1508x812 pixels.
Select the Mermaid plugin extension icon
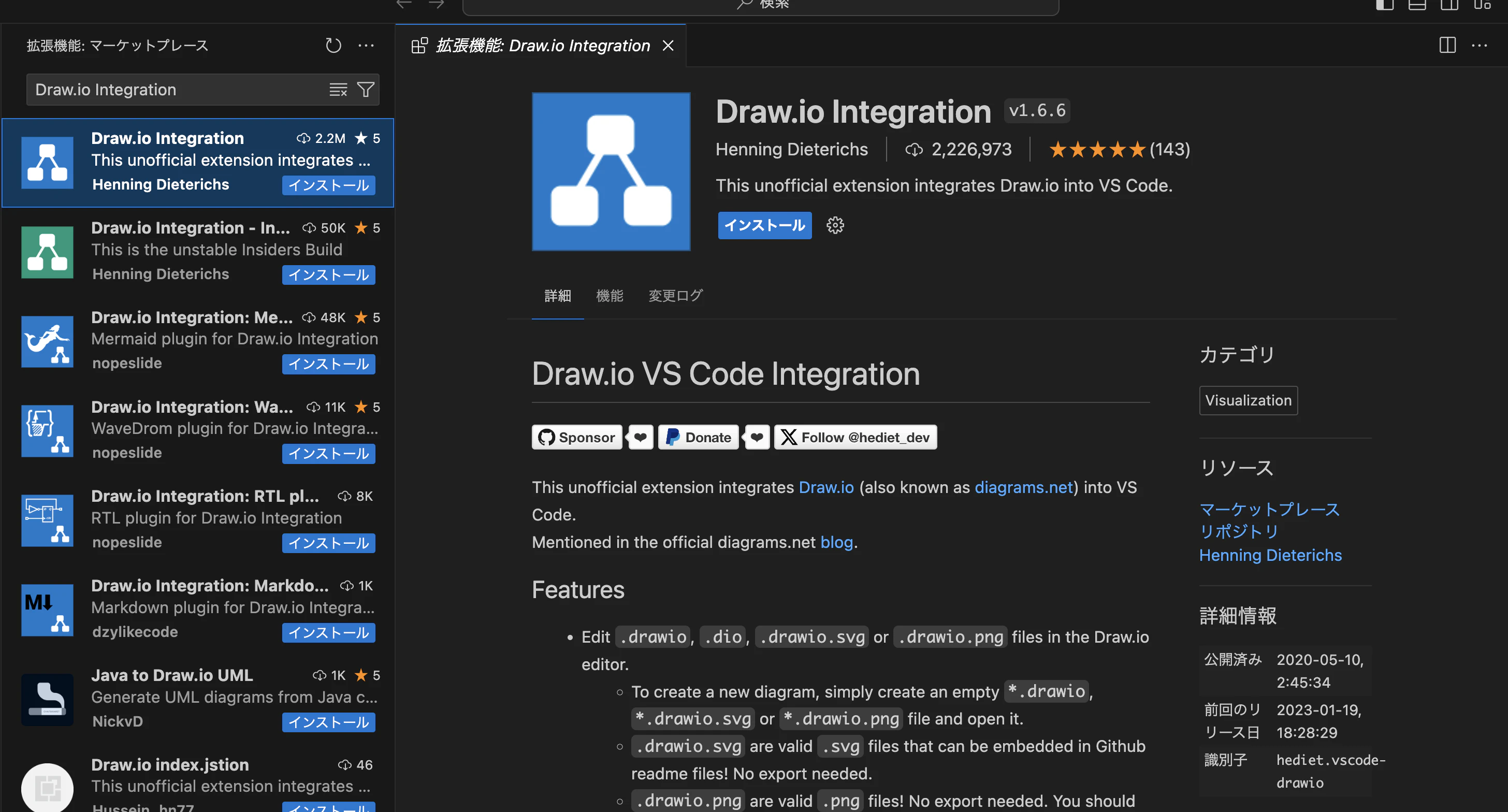(x=48, y=342)
